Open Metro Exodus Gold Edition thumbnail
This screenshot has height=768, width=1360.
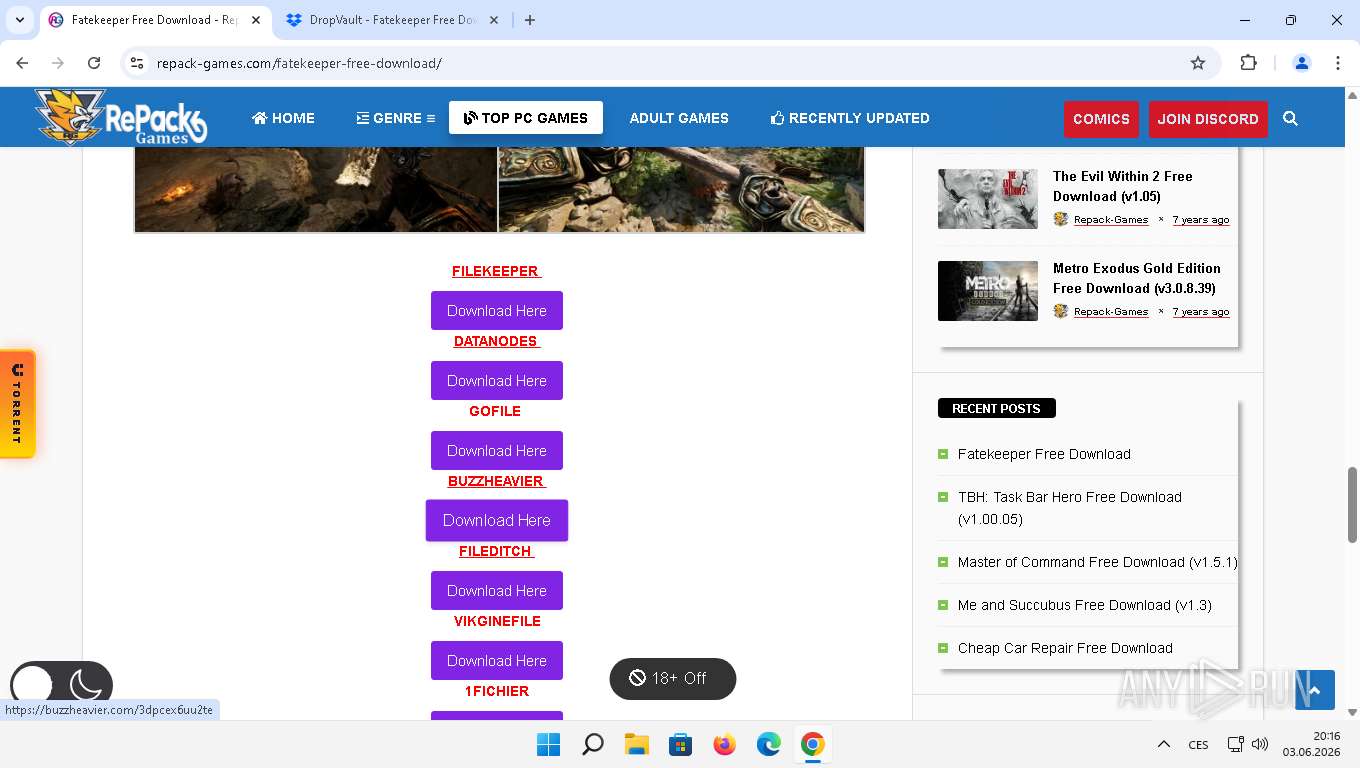pos(988,291)
